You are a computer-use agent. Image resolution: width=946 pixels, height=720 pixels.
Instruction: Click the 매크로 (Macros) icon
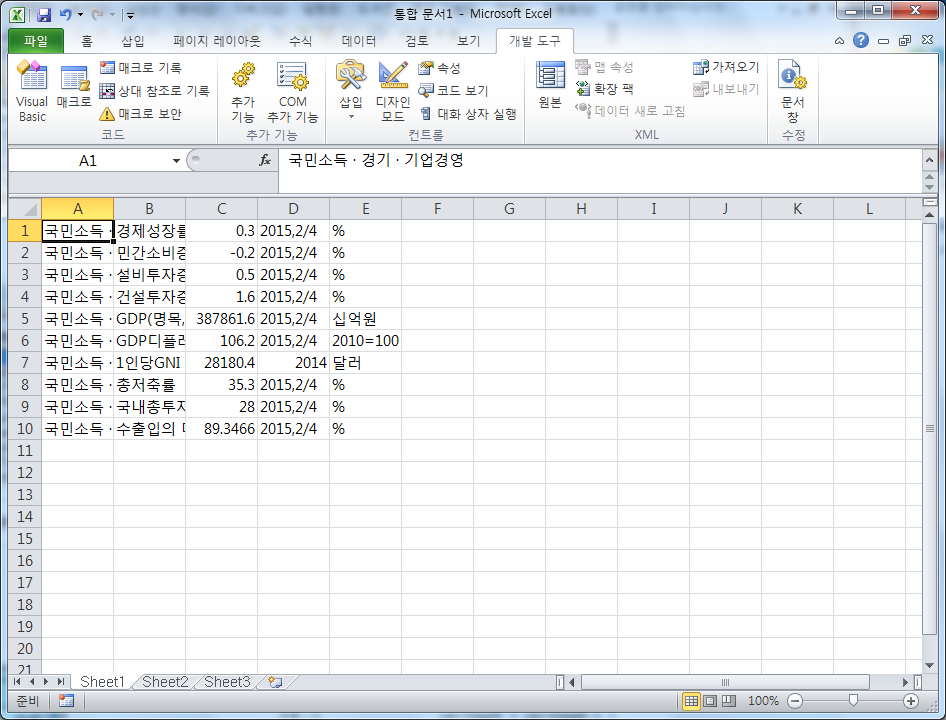(72, 90)
